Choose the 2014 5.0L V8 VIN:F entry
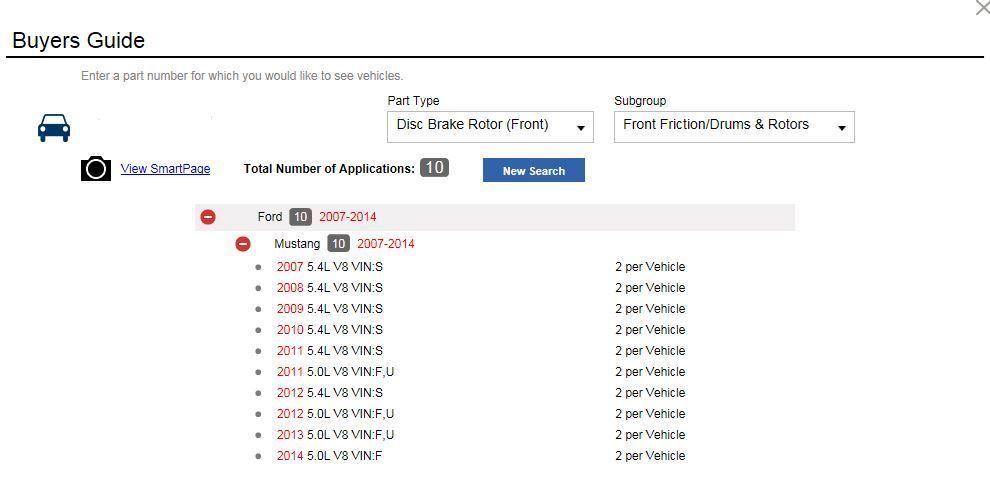The width and height of the screenshot is (990, 479). [x=330, y=456]
